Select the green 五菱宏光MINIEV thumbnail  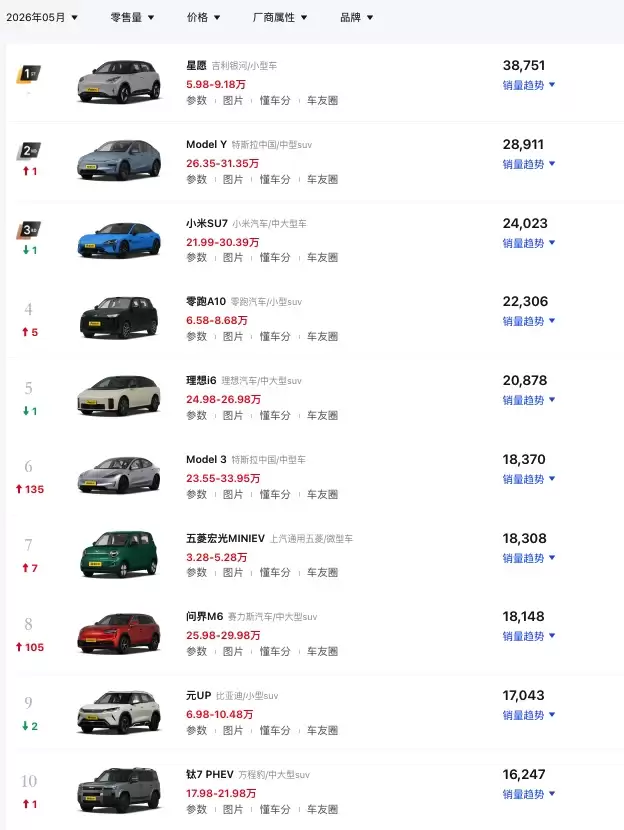coord(119,554)
